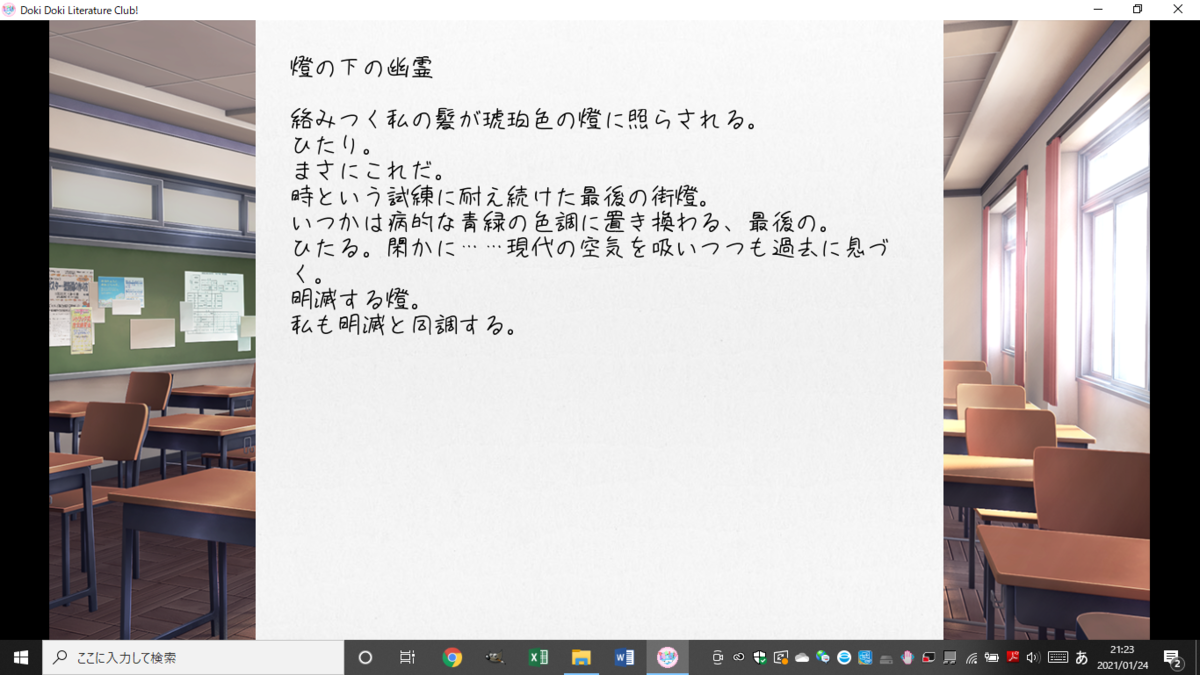Click the Doki Doki Literature Club taskbar icon
The image size is (1200, 675).
667,657
